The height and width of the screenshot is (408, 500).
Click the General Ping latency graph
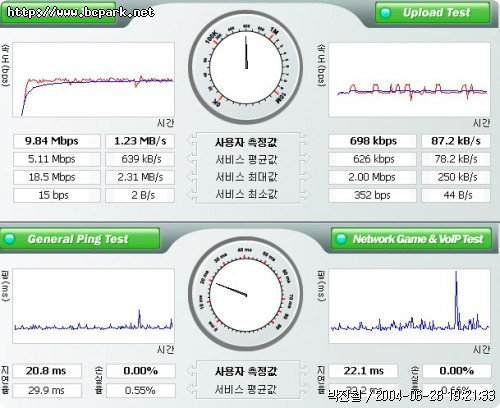tap(93, 306)
